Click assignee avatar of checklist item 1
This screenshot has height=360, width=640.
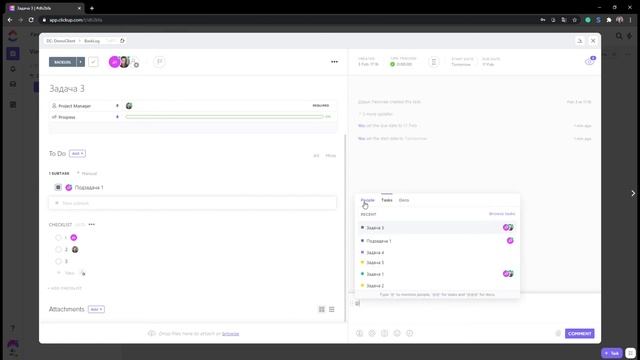[x=74, y=238]
